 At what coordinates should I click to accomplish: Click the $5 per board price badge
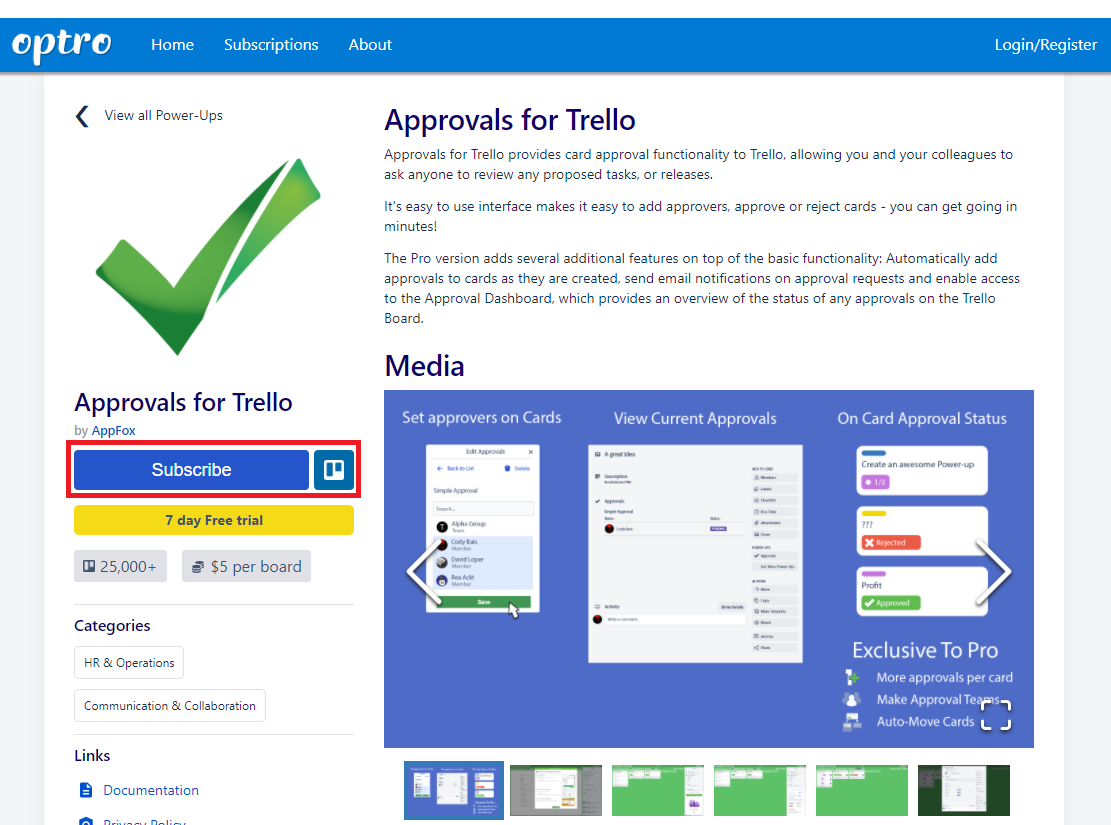(247, 566)
